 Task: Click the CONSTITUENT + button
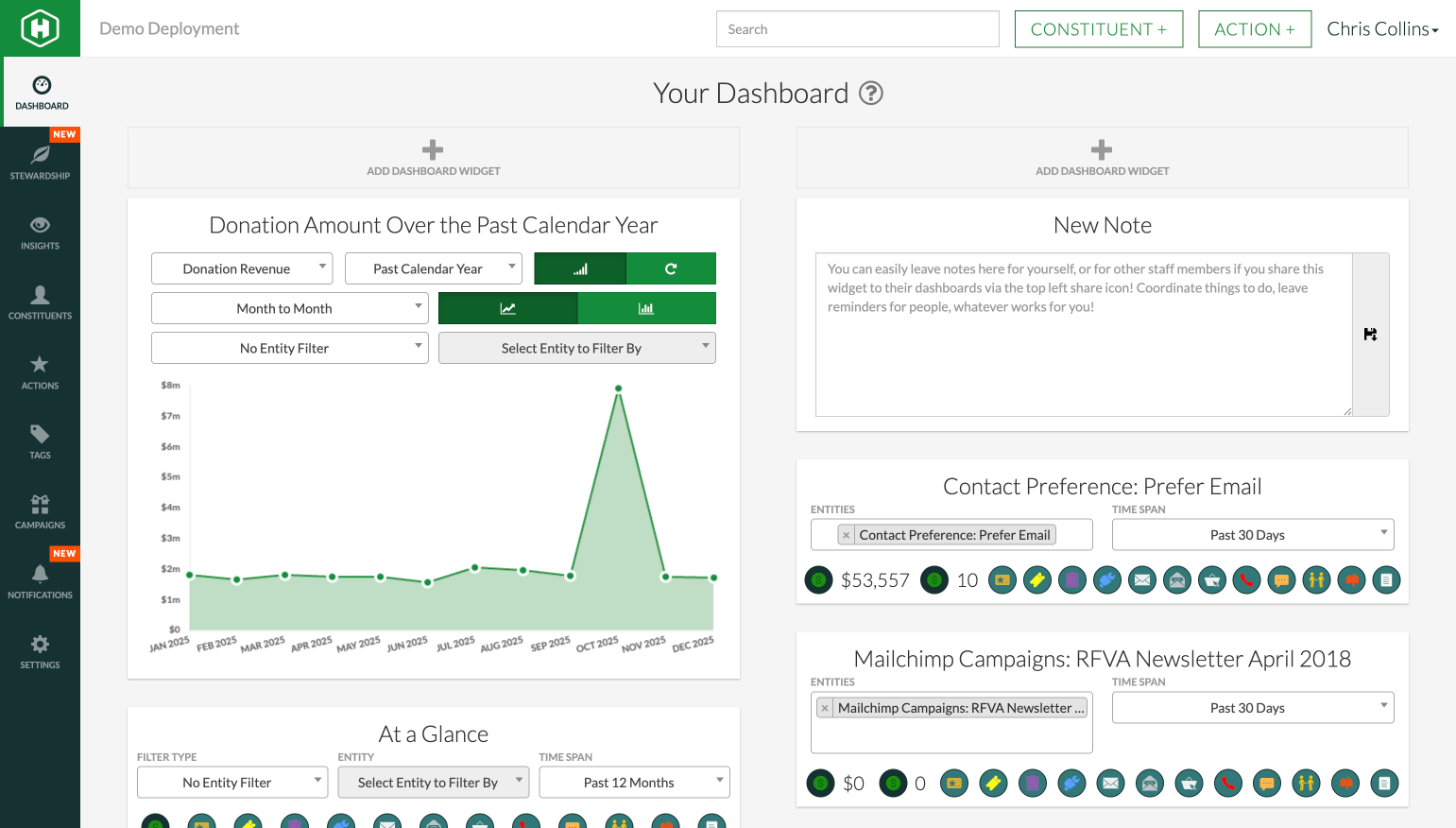(x=1098, y=29)
